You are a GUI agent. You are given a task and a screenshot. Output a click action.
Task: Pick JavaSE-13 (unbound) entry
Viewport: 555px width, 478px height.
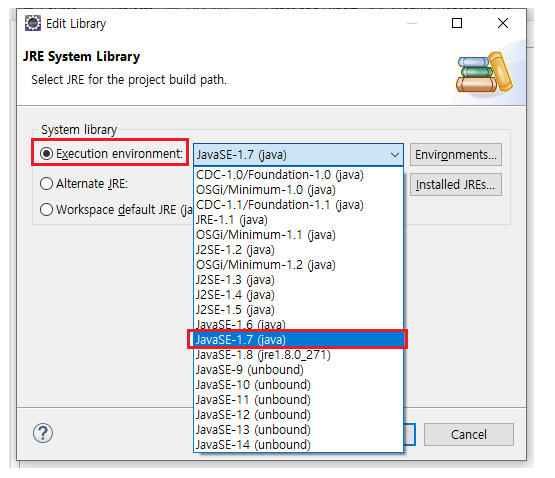point(298,429)
